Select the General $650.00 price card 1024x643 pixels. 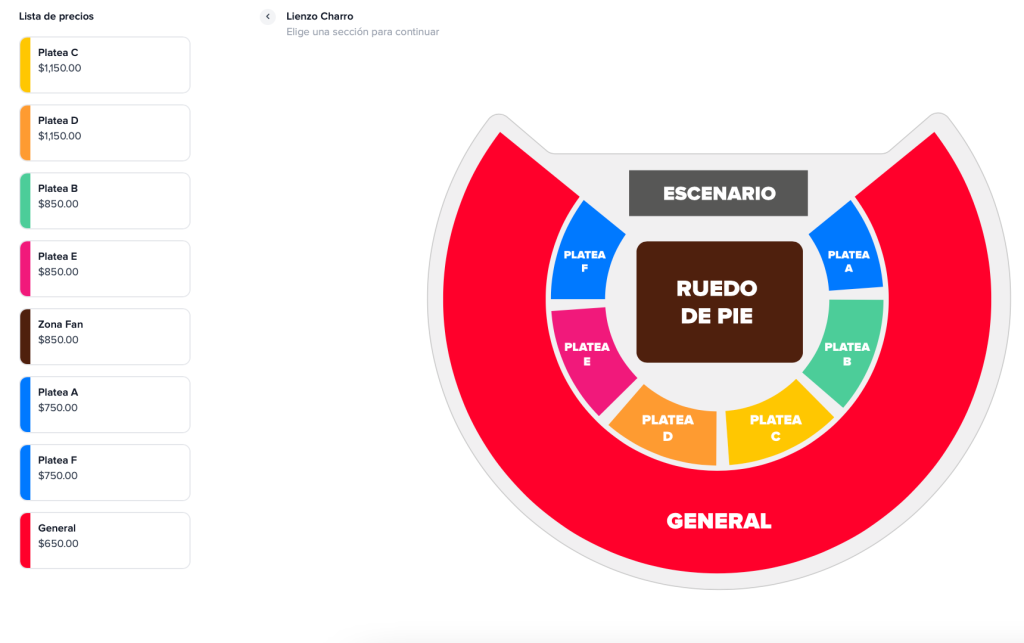(103, 540)
